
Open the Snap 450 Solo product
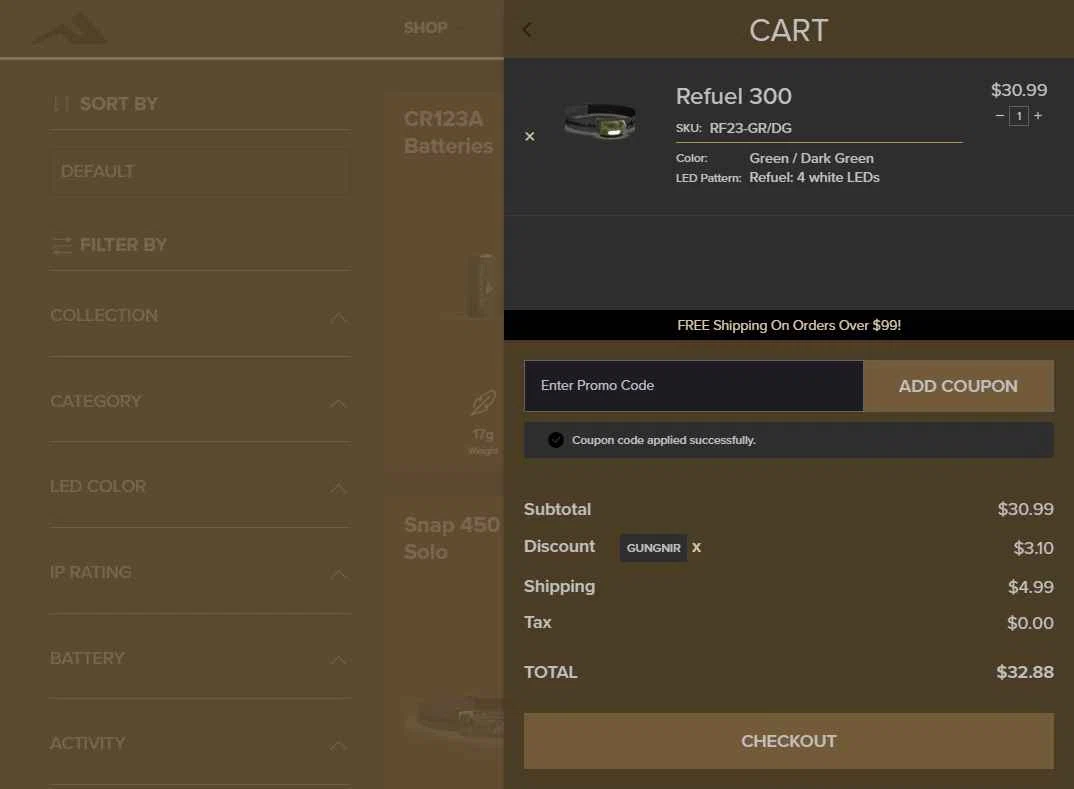pos(451,538)
